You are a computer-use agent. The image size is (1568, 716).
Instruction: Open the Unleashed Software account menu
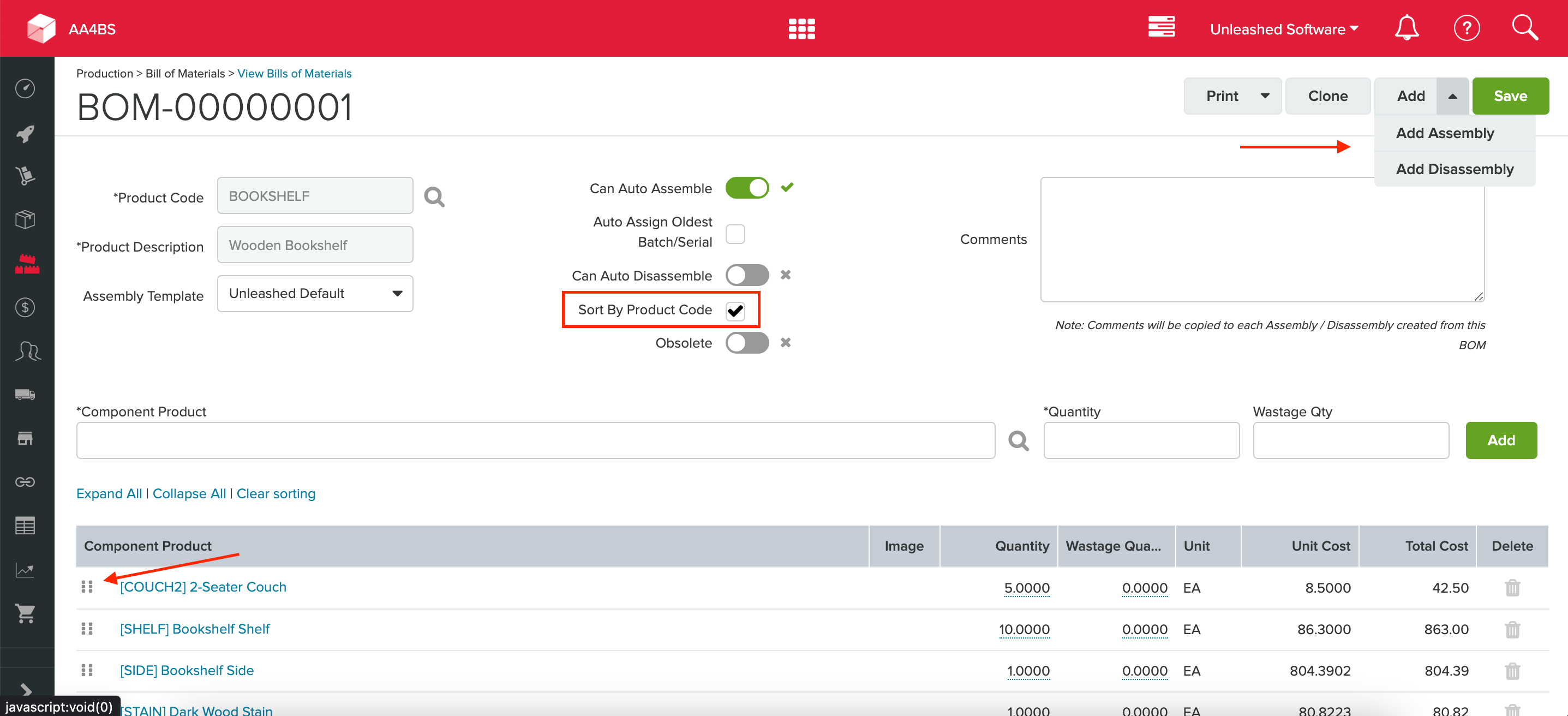coord(1283,28)
